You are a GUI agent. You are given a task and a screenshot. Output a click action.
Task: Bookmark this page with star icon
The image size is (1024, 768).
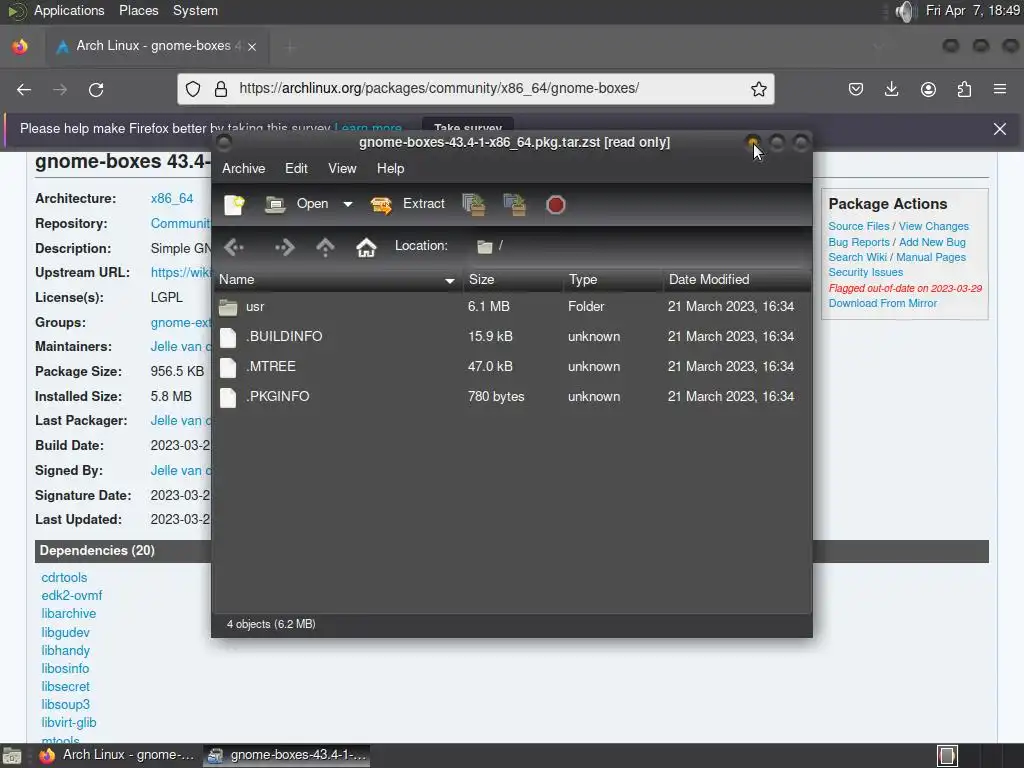pos(758,89)
